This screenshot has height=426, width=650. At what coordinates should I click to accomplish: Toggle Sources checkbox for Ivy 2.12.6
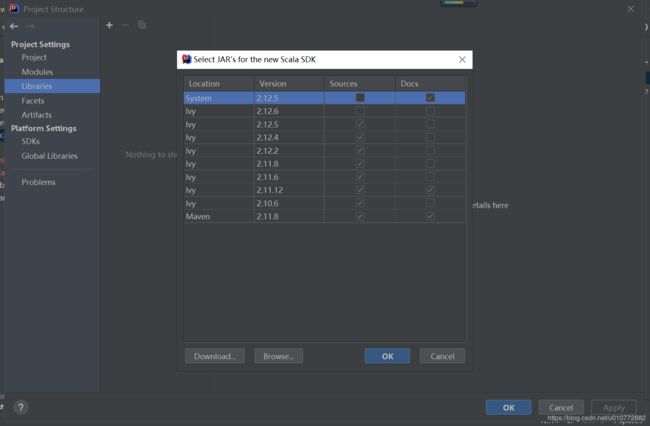pyautogui.click(x=360, y=111)
